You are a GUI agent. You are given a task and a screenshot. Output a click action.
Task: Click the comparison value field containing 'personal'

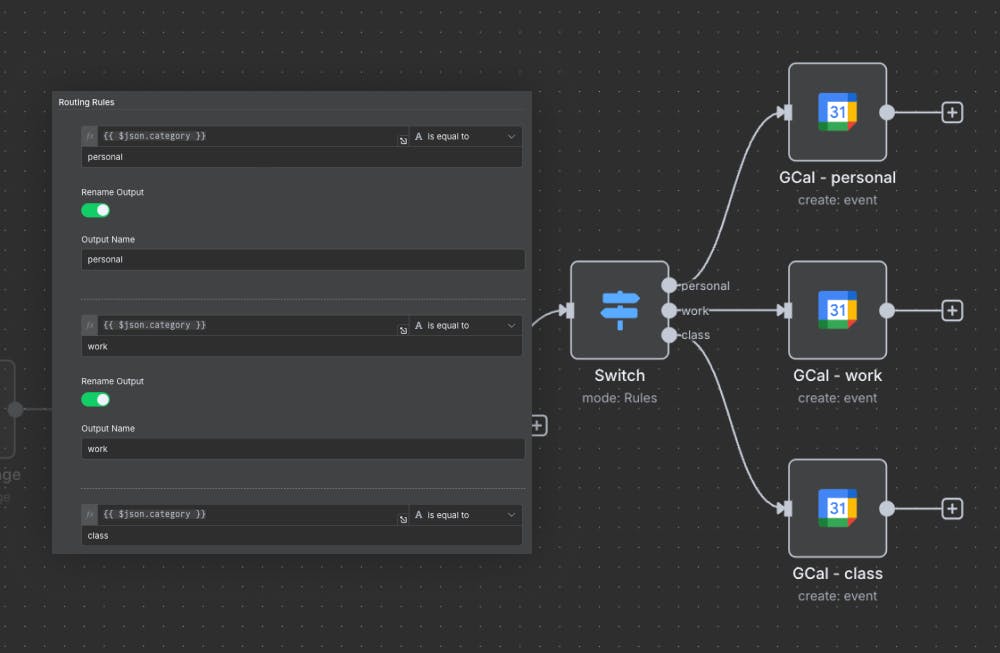[302, 157]
